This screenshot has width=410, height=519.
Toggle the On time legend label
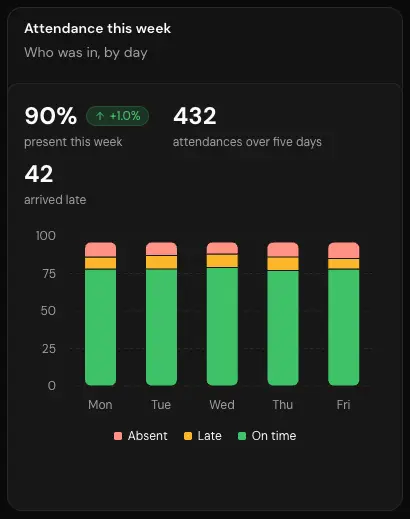coord(274,436)
